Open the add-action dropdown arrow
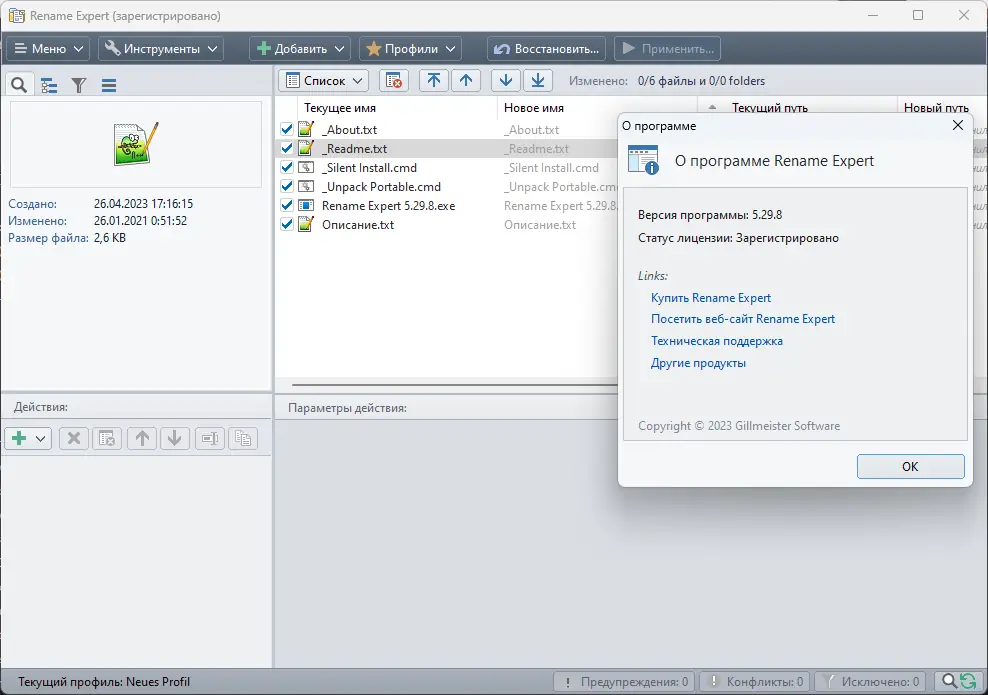Image resolution: width=988 pixels, height=695 pixels. 40,439
